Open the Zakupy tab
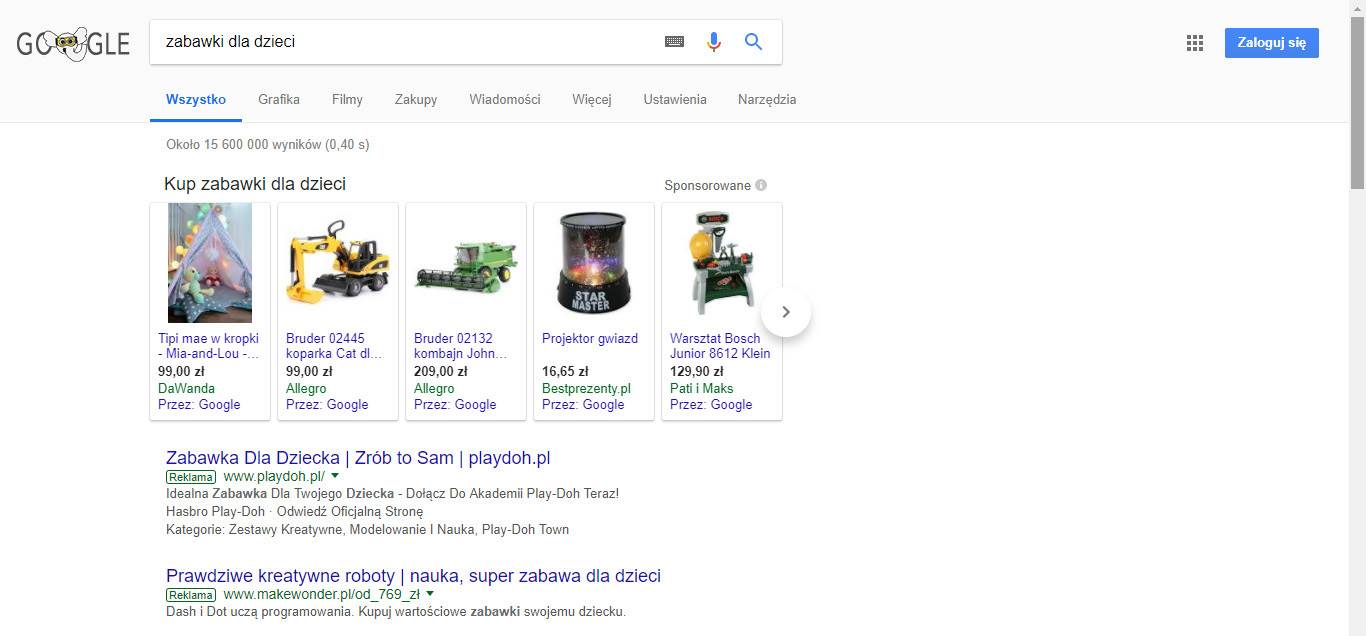Screen dimensions: 1366x636 click(x=416, y=99)
